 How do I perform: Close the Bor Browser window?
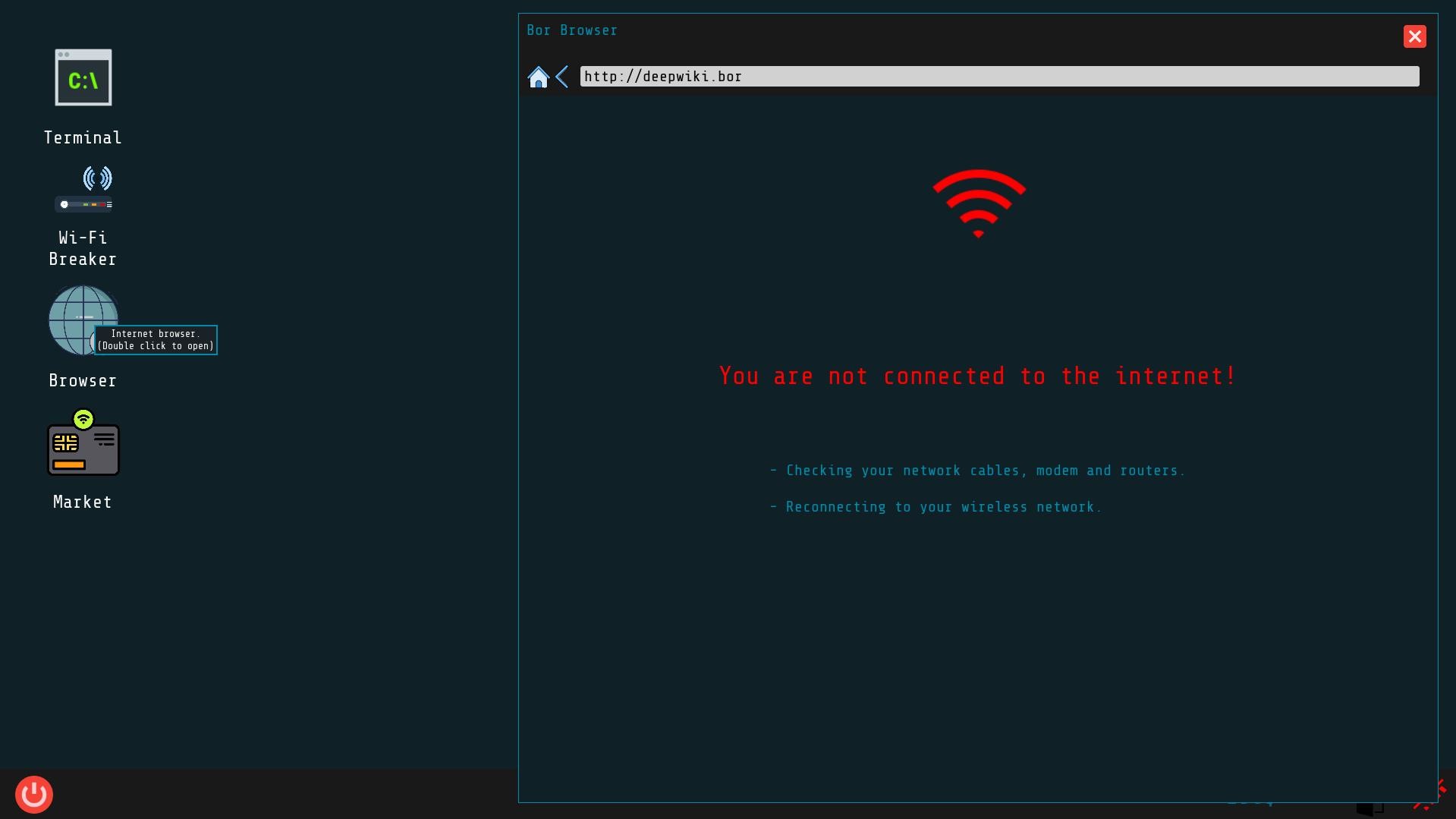tap(1414, 36)
